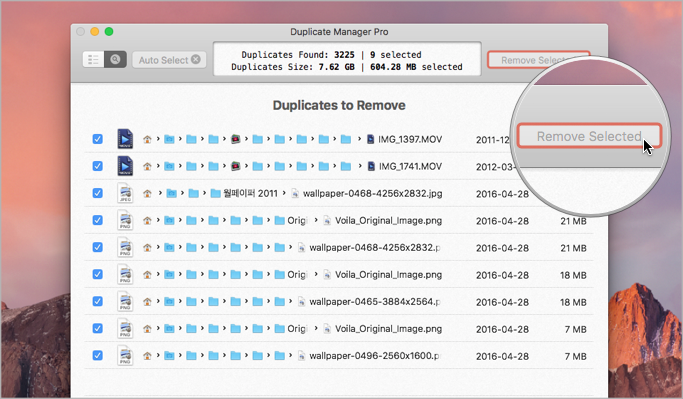The height and width of the screenshot is (399, 683).
Task: Click the red library icon in the IMG_1397.MOV path
Action: [x=235, y=139]
